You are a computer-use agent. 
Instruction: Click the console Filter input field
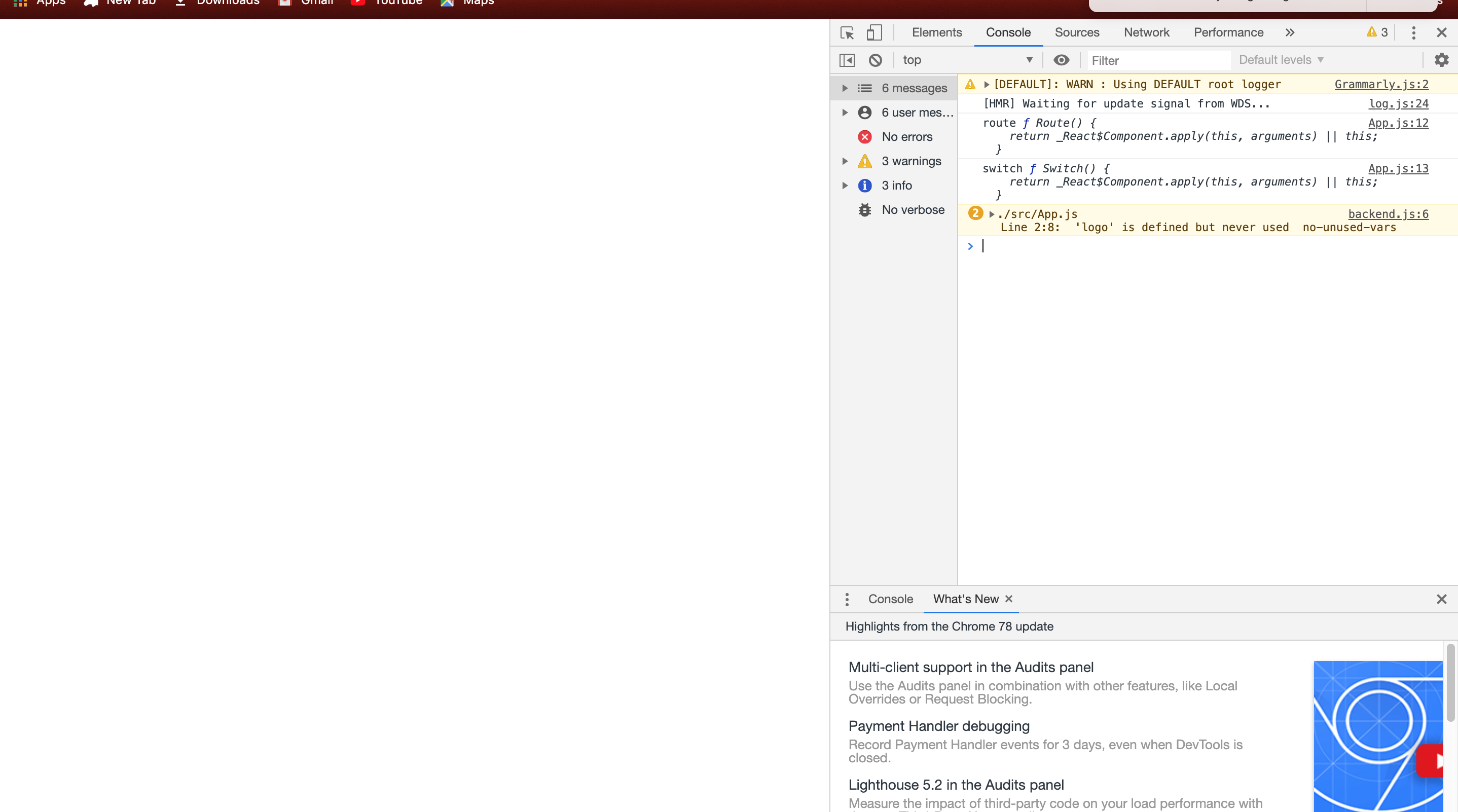coord(1157,60)
